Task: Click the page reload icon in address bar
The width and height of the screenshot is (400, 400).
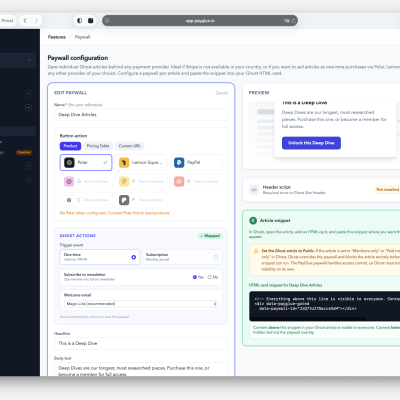Action: pyautogui.click(x=294, y=21)
